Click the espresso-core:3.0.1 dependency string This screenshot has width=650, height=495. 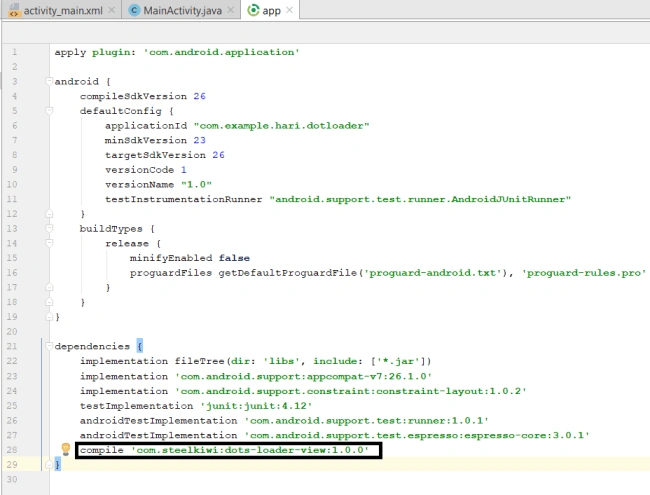tap(417, 435)
